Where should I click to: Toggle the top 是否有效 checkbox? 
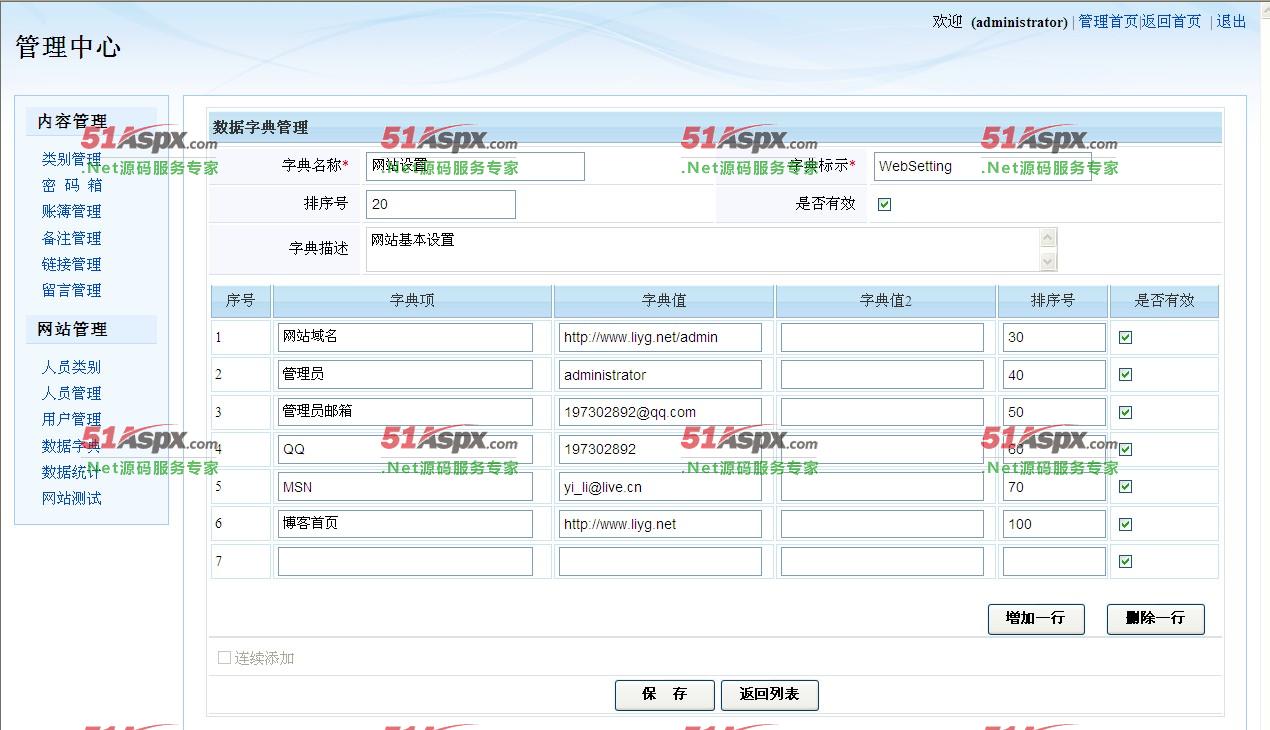pyautogui.click(x=884, y=204)
